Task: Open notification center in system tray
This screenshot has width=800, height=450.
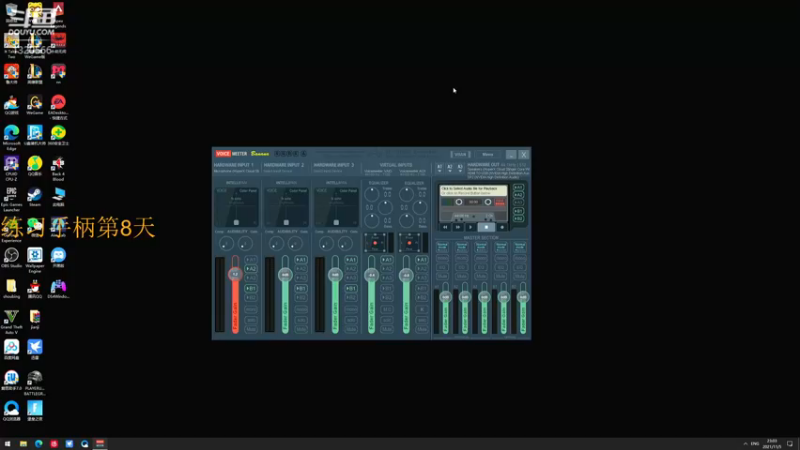Action: coord(790,444)
